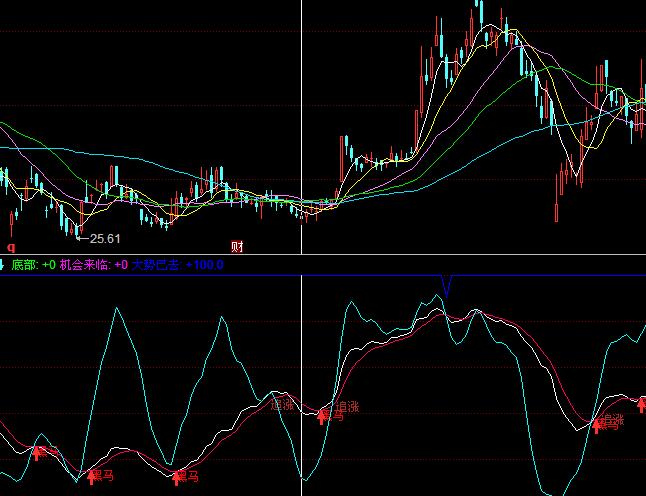This screenshot has width=646, height=496.
Task: Click the +100.0 indicator value
Action: click(206, 265)
